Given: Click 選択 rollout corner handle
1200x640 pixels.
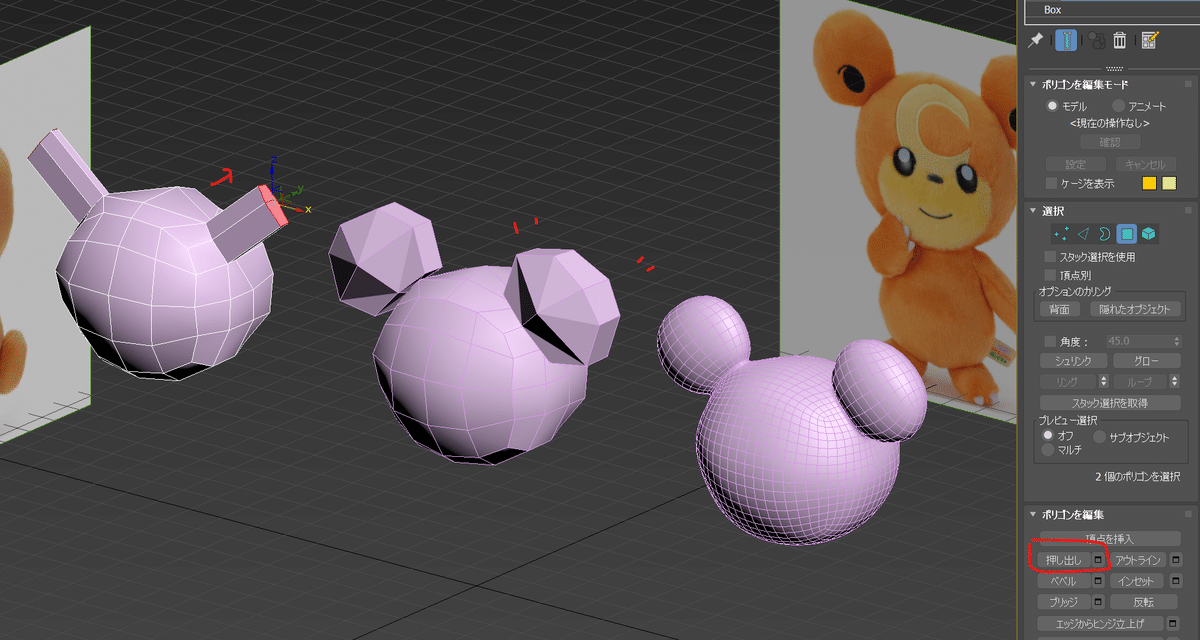Looking at the screenshot, I should pos(1188,210).
